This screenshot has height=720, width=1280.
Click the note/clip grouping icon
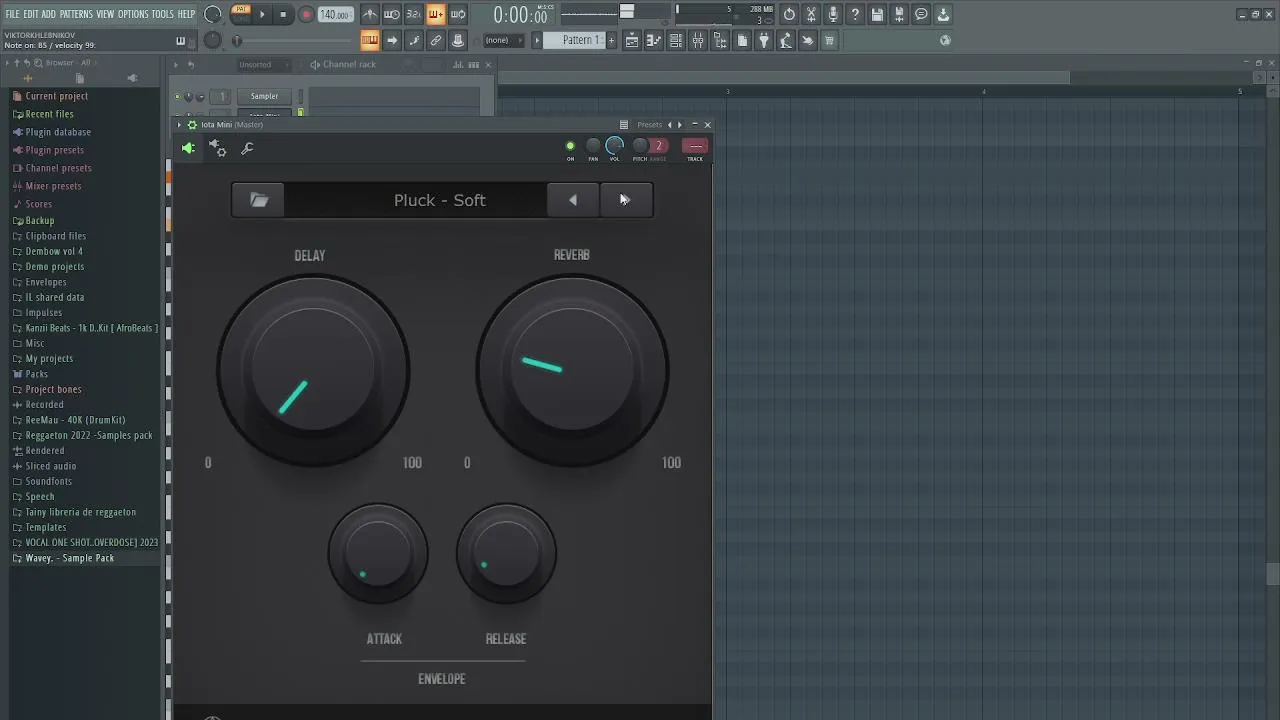(414, 40)
